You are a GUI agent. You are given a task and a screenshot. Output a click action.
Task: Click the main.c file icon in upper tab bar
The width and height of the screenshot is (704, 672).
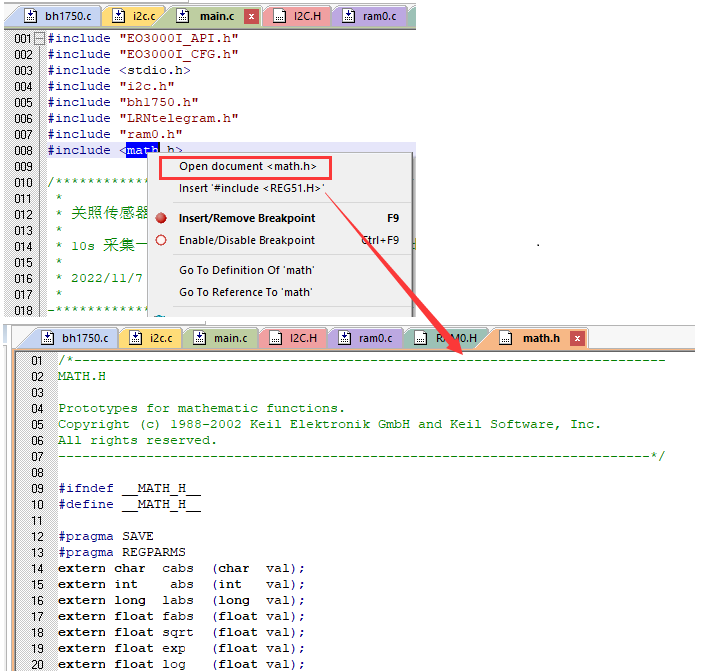[x=182, y=16]
